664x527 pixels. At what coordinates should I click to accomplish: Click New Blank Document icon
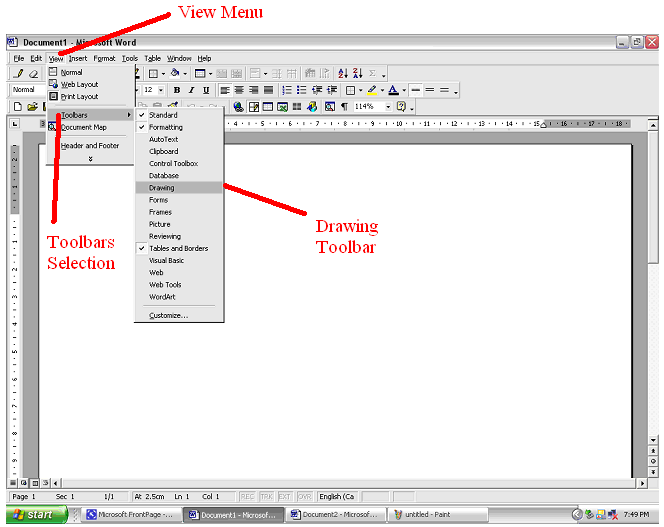(18, 107)
